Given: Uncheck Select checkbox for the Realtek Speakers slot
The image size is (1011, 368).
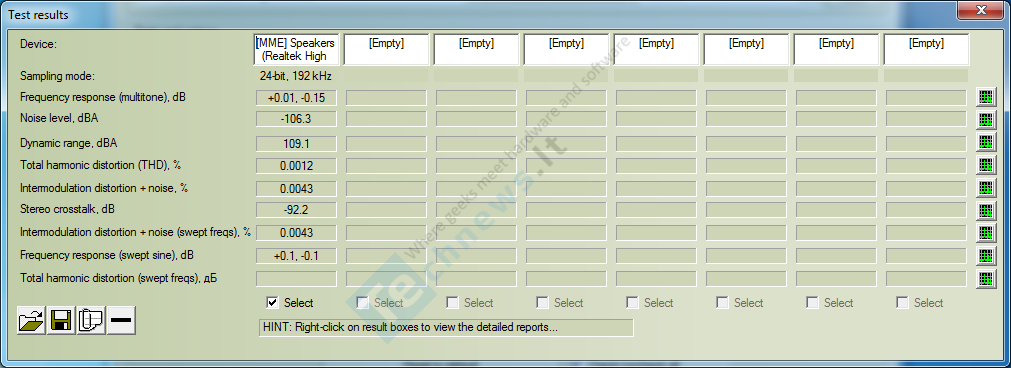Looking at the screenshot, I should pyautogui.click(x=273, y=302).
